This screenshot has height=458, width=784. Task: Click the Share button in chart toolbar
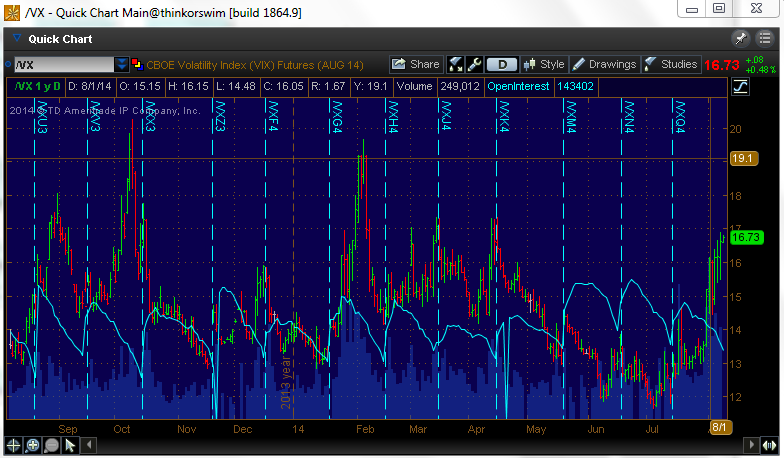(x=416, y=64)
